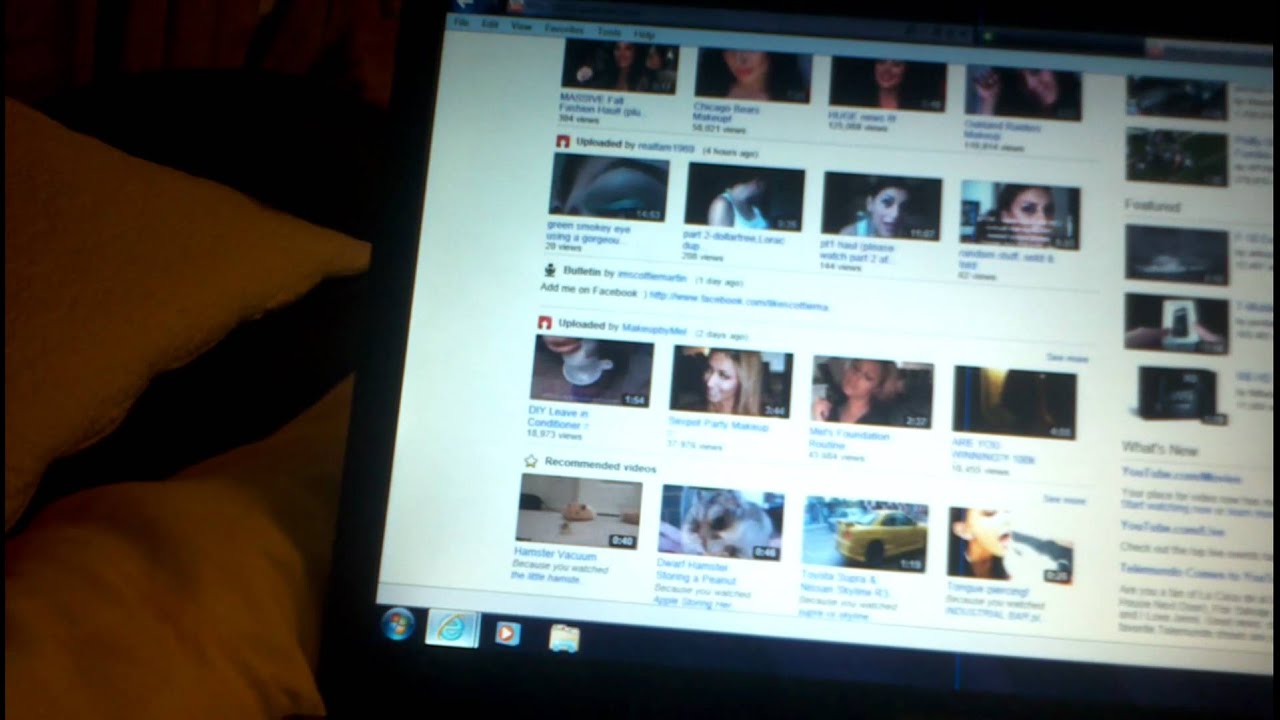Viewport: 1280px width, 720px height.
Task: Play the part 2 dollartree thumbnail
Action: [745, 196]
